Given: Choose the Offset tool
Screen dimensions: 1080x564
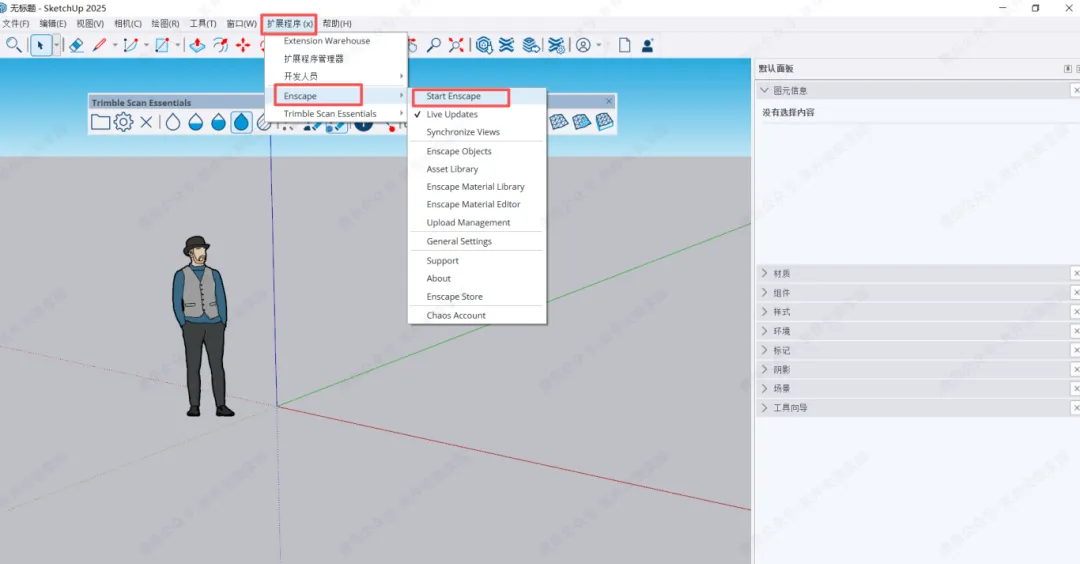Looking at the screenshot, I should [220, 45].
